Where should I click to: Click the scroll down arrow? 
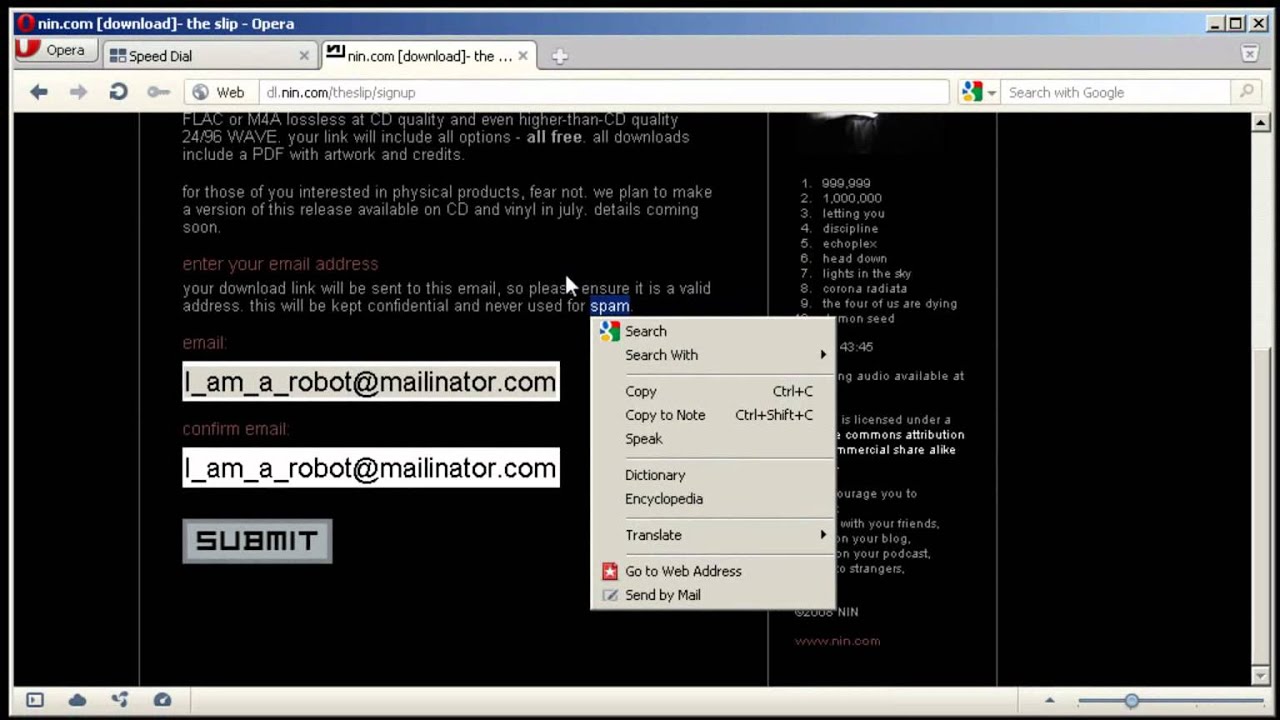point(1261,677)
